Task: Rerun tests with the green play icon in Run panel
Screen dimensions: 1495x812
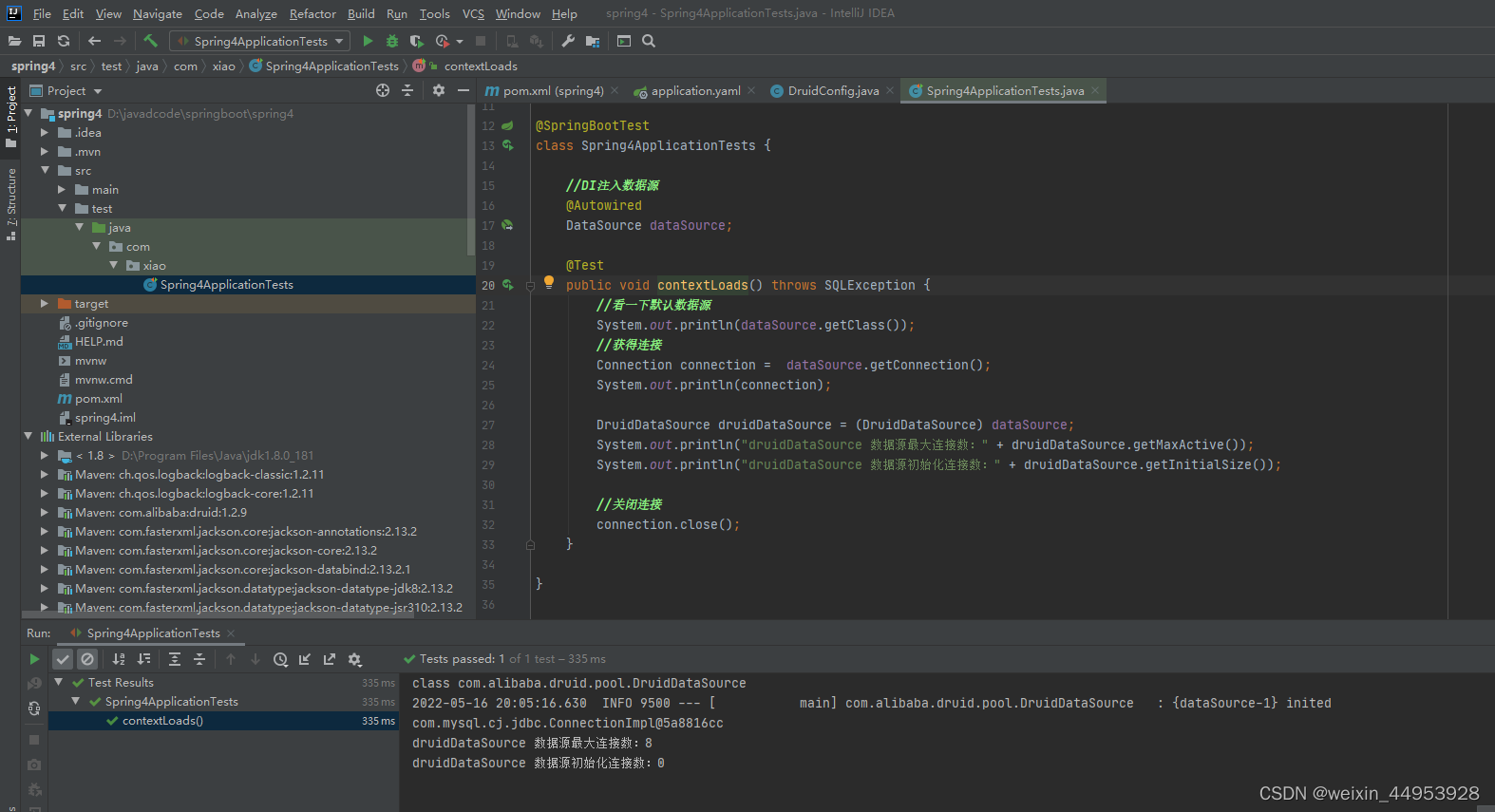Action: tap(34, 659)
